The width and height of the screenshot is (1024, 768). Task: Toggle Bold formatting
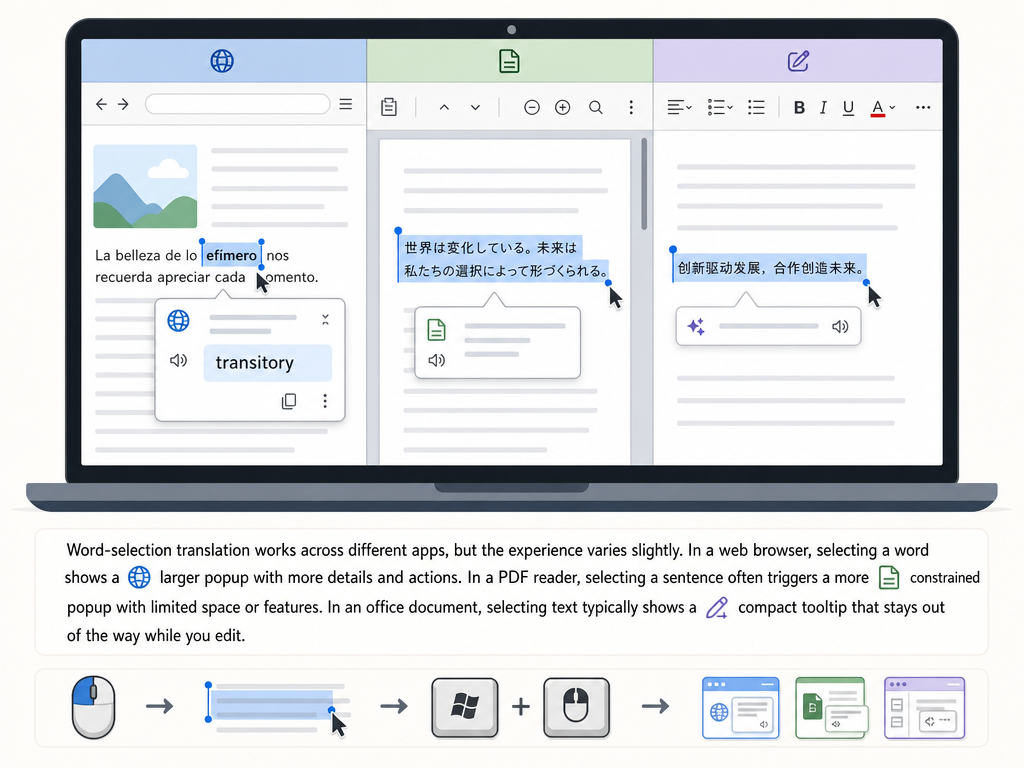[799, 108]
